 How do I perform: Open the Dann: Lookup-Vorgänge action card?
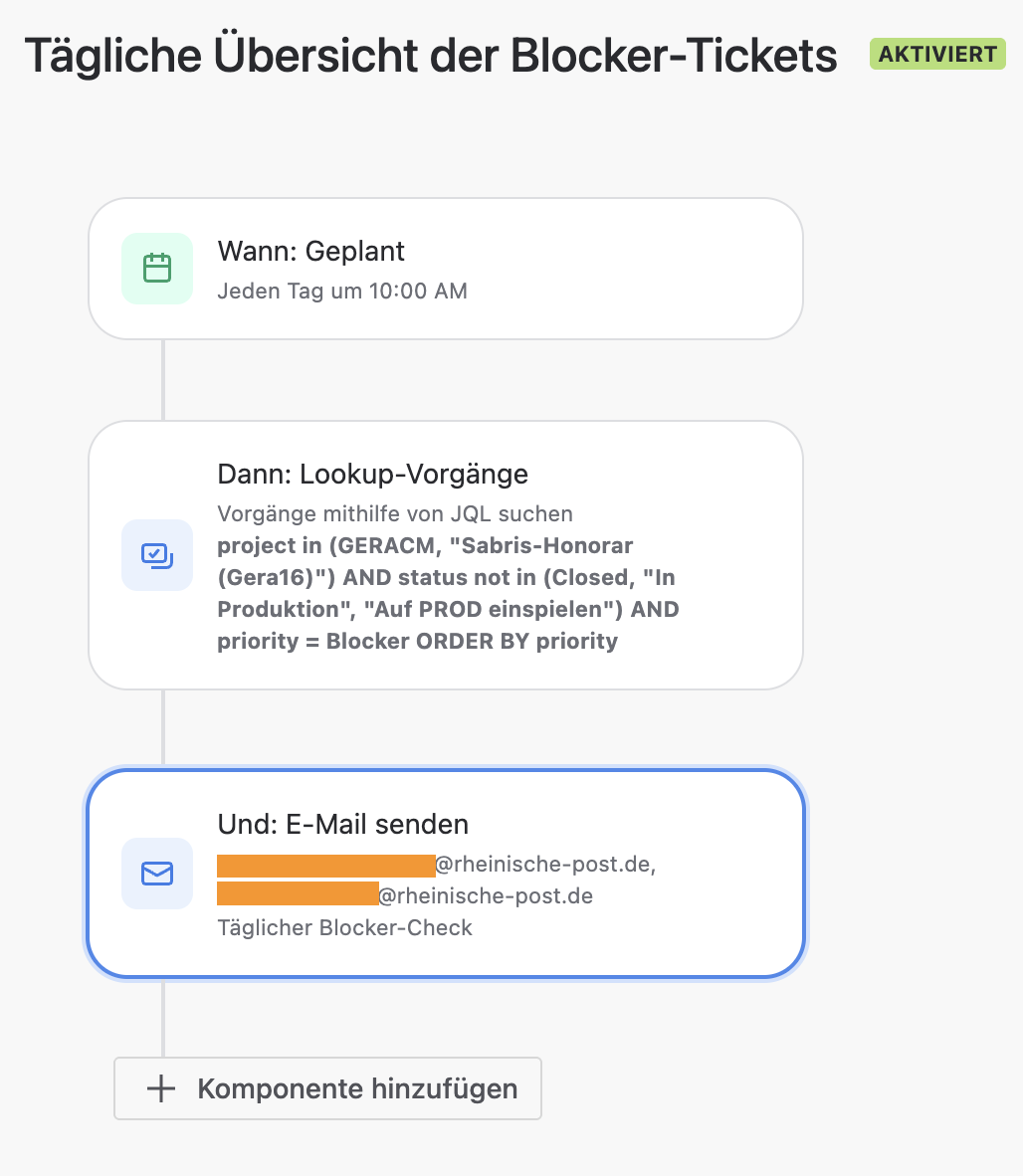tap(446, 555)
